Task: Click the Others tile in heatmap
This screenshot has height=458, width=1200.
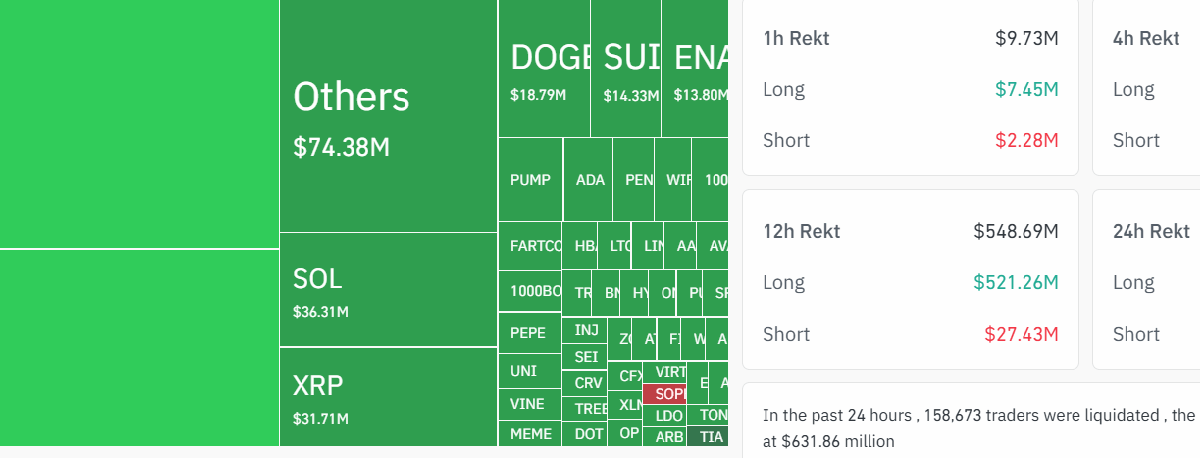Action: pos(388,116)
